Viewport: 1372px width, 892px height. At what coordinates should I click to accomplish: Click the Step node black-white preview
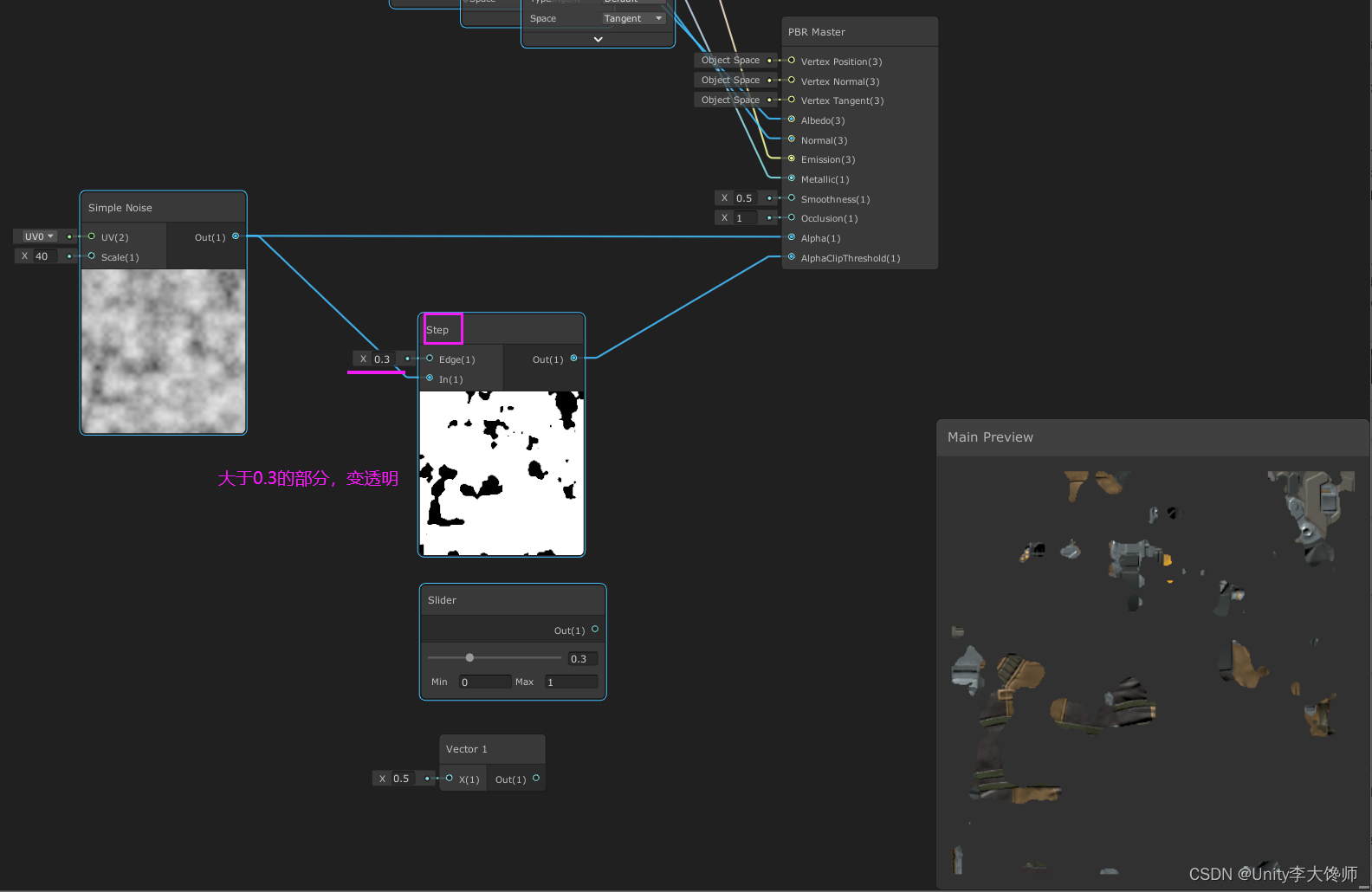point(502,474)
